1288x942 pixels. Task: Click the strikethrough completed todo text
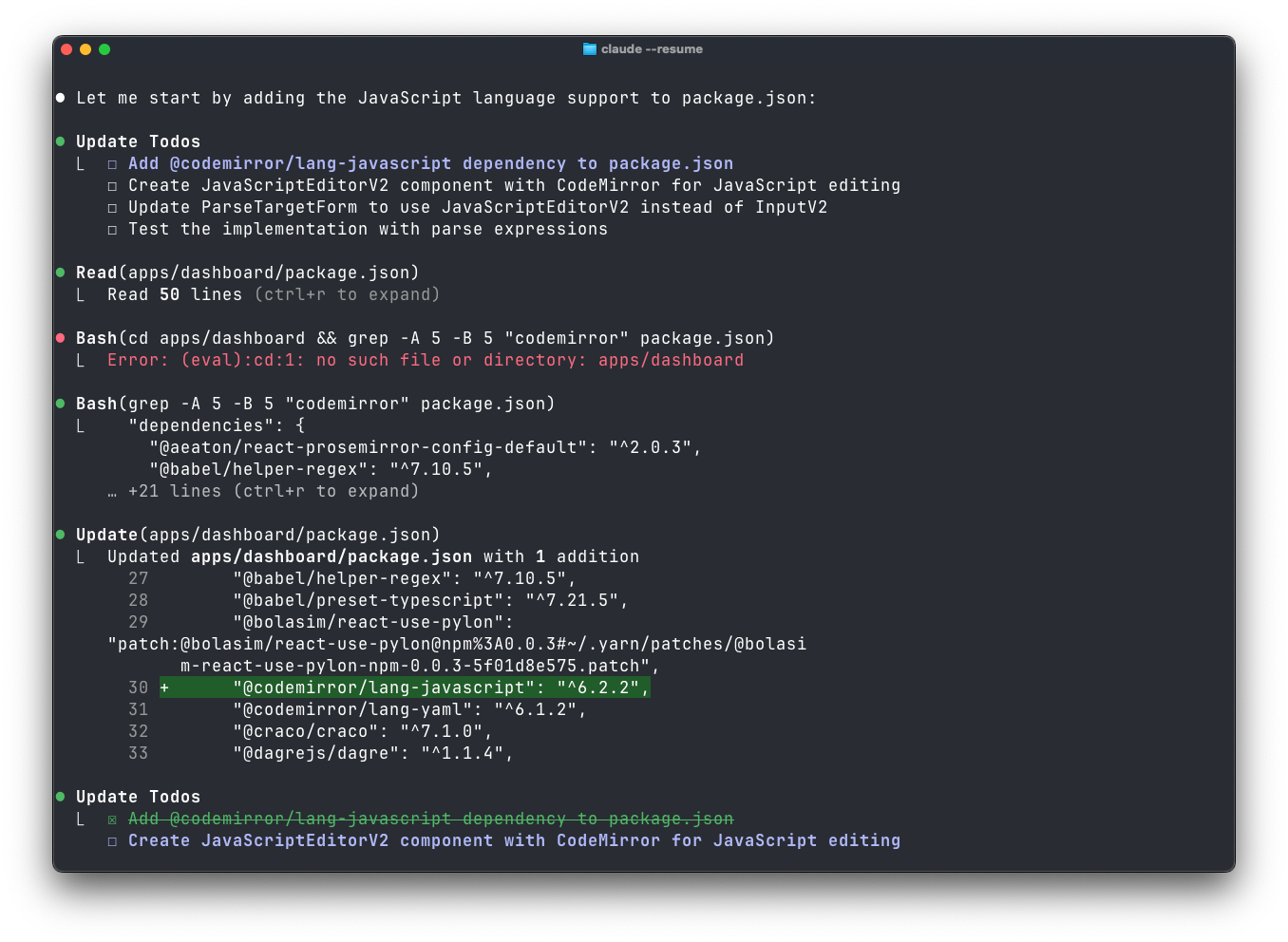(x=430, y=818)
